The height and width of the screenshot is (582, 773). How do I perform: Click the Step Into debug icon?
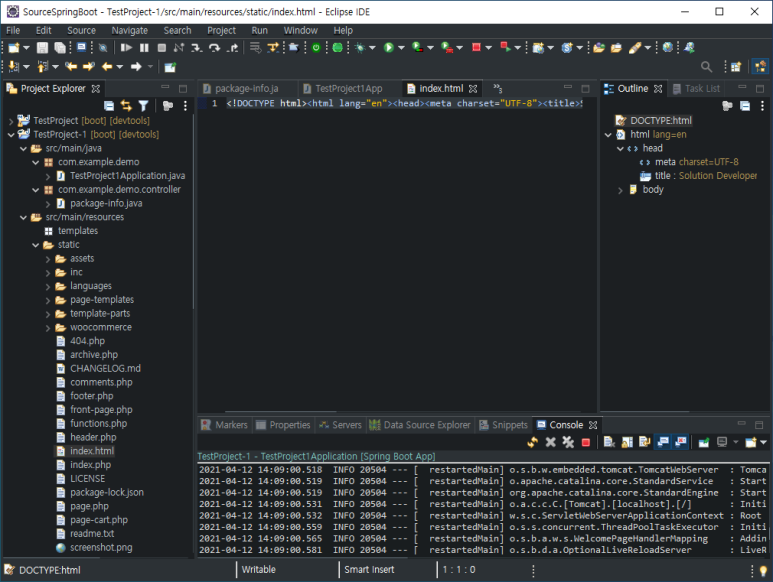pyautogui.click(x=196, y=48)
